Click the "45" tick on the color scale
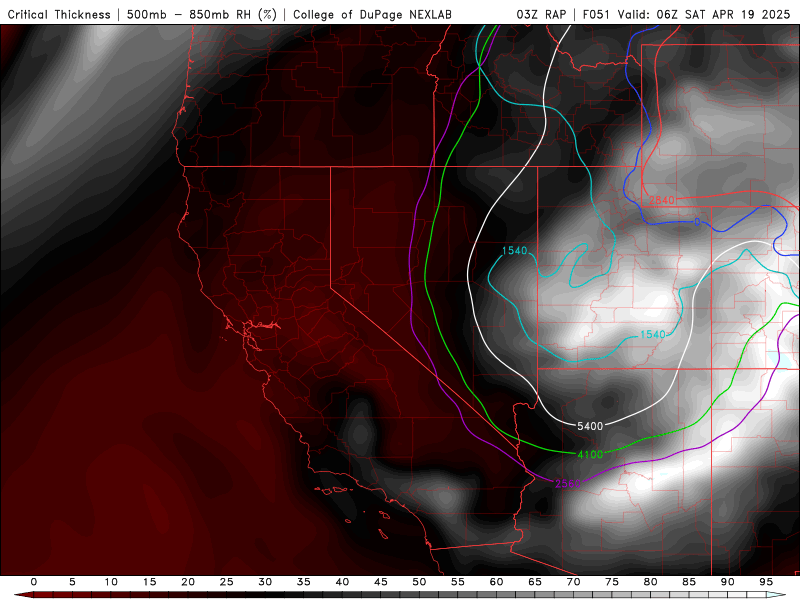Image resolution: width=800 pixels, height=600 pixels. point(381,582)
